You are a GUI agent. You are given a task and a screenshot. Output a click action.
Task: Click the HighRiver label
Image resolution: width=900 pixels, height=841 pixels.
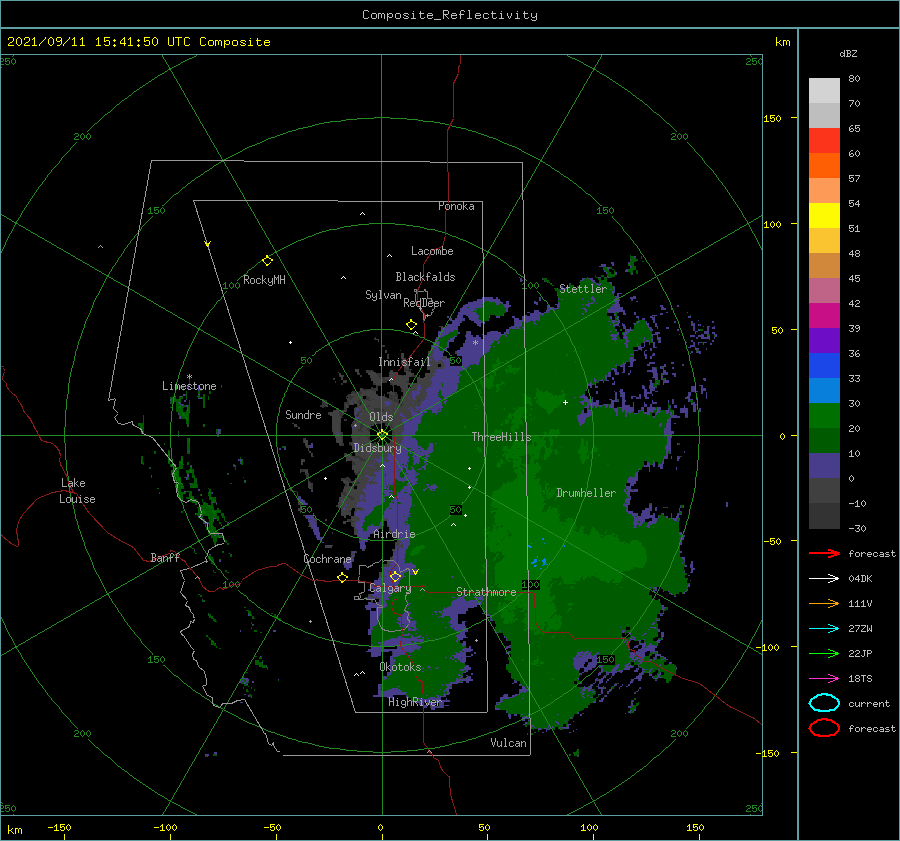(x=415, y=702)
